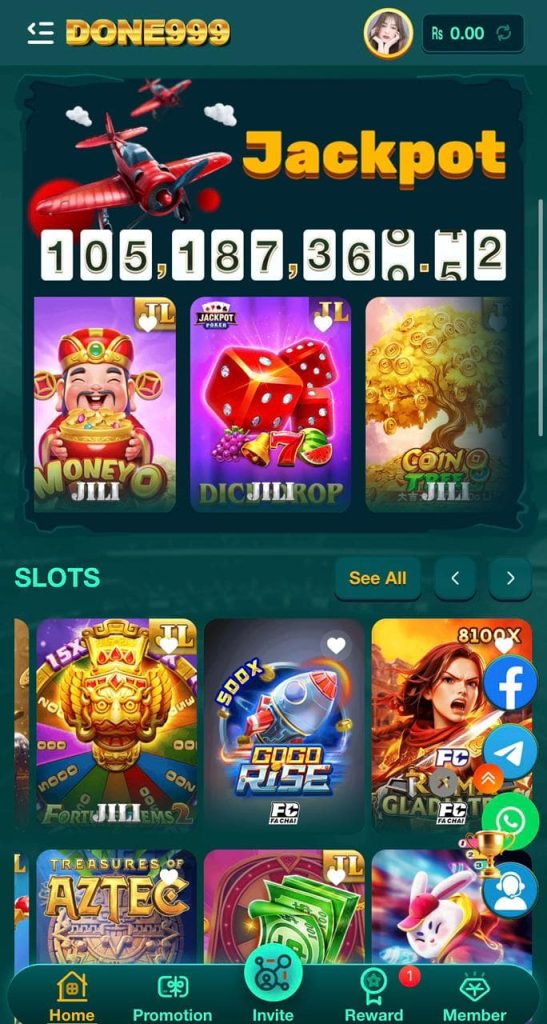Image resolution: width=547 pixels, height=1024 pixels.
Task: Open the customer support headset icon
Action: [510, 891]
